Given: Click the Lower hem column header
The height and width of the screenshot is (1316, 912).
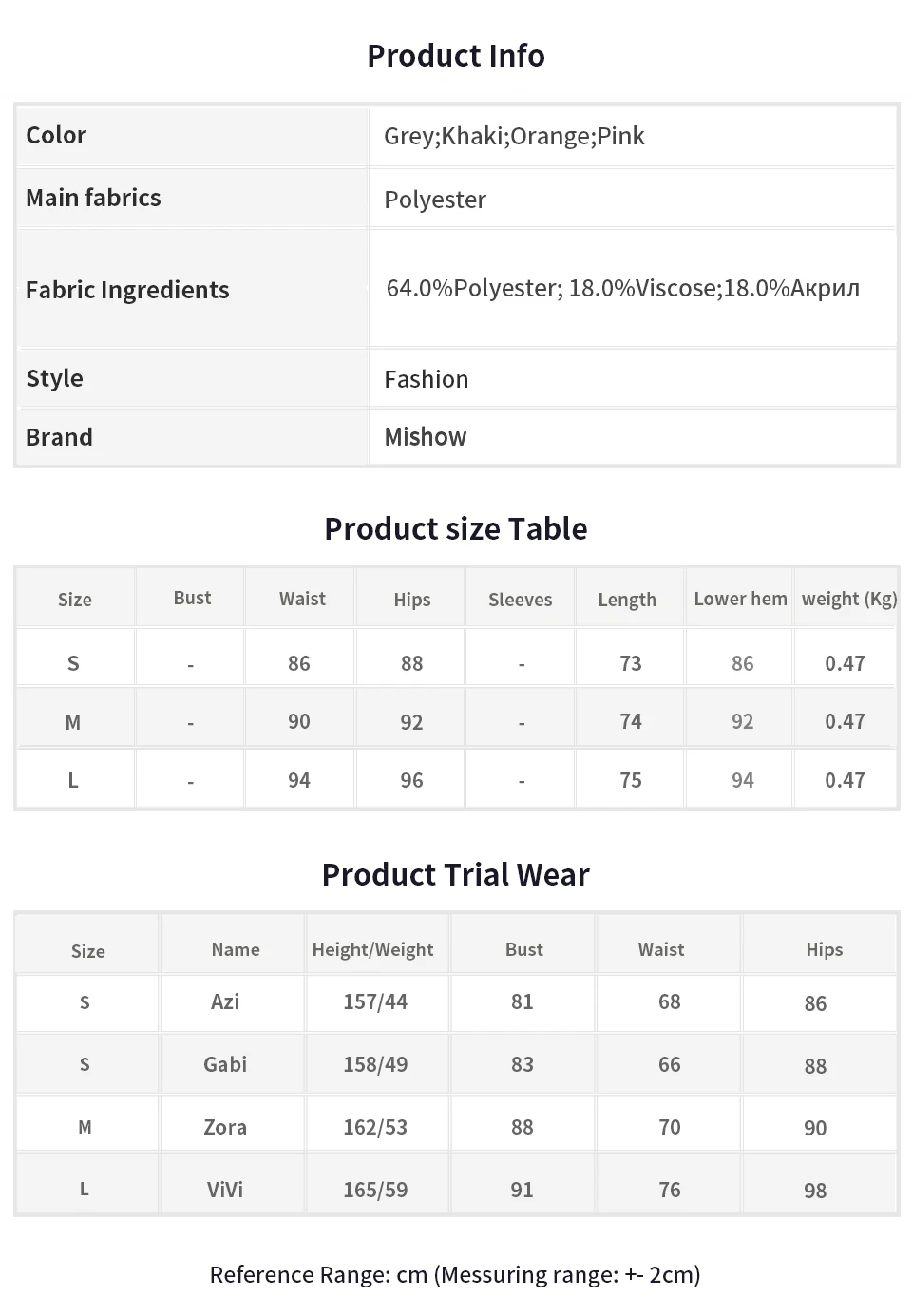Looking at the screenshot, I should [x=740, y=599].
